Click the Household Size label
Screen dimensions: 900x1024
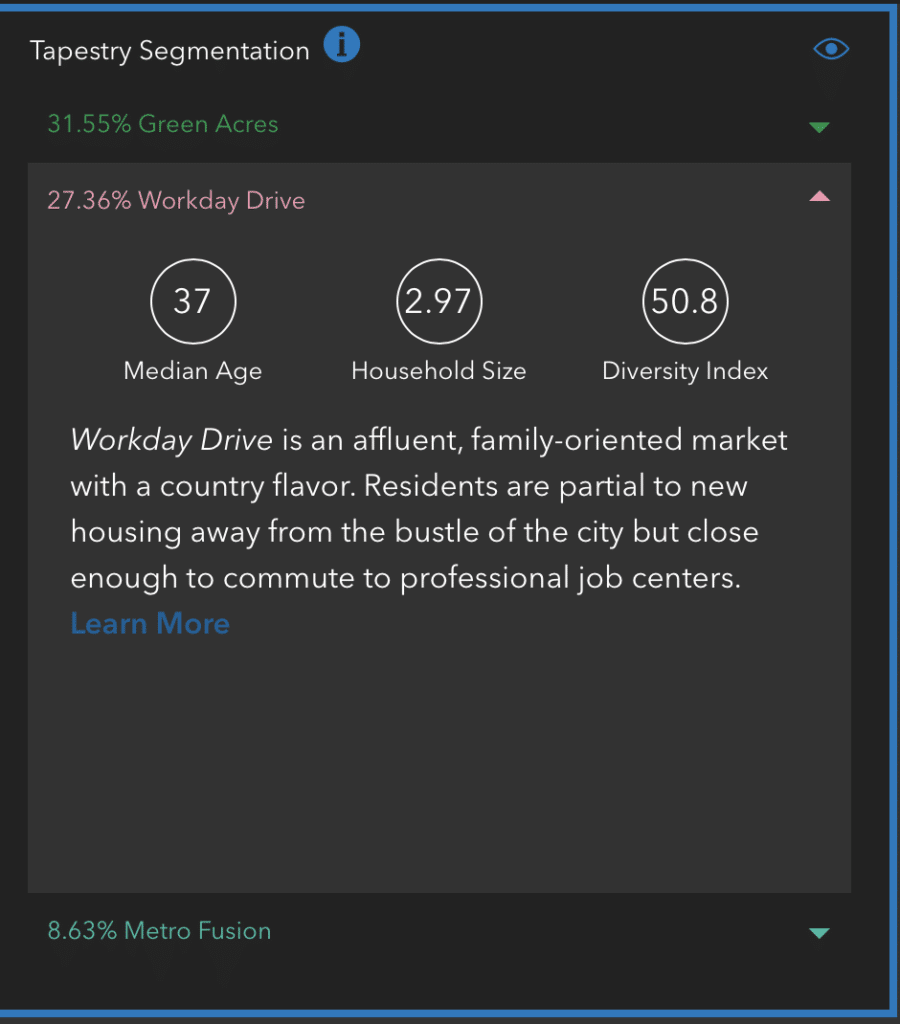[439, 371]
